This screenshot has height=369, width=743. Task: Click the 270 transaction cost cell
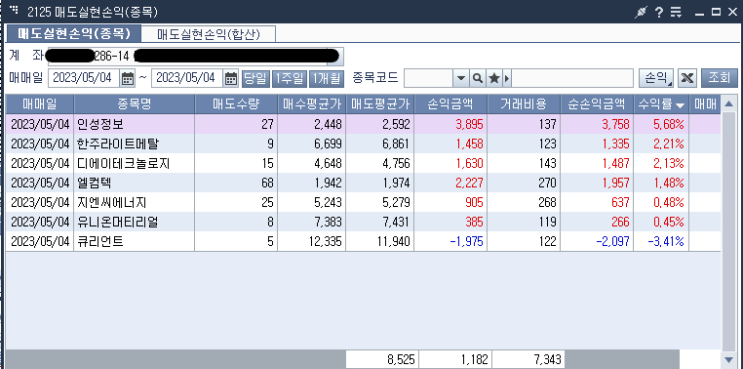click(x=524, y=183)
